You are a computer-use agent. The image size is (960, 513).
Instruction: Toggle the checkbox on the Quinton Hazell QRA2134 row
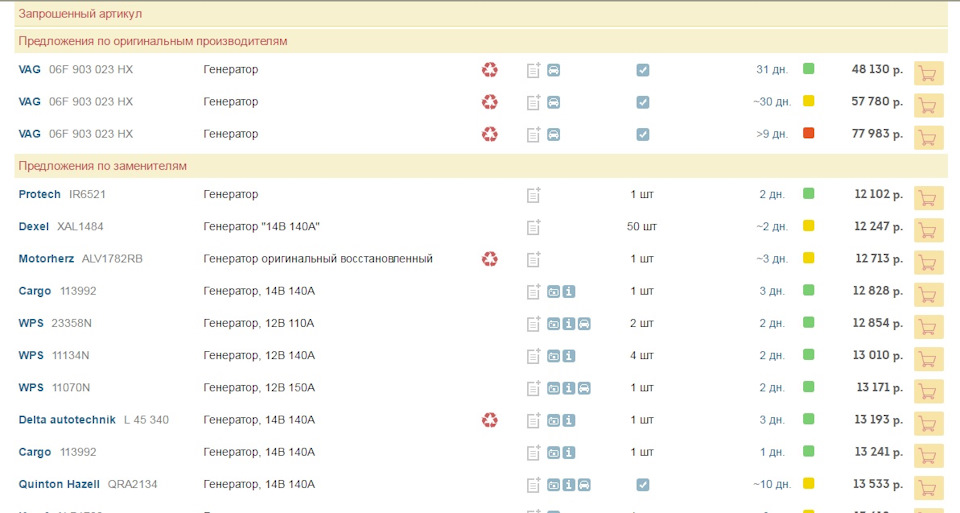[642, 485]
